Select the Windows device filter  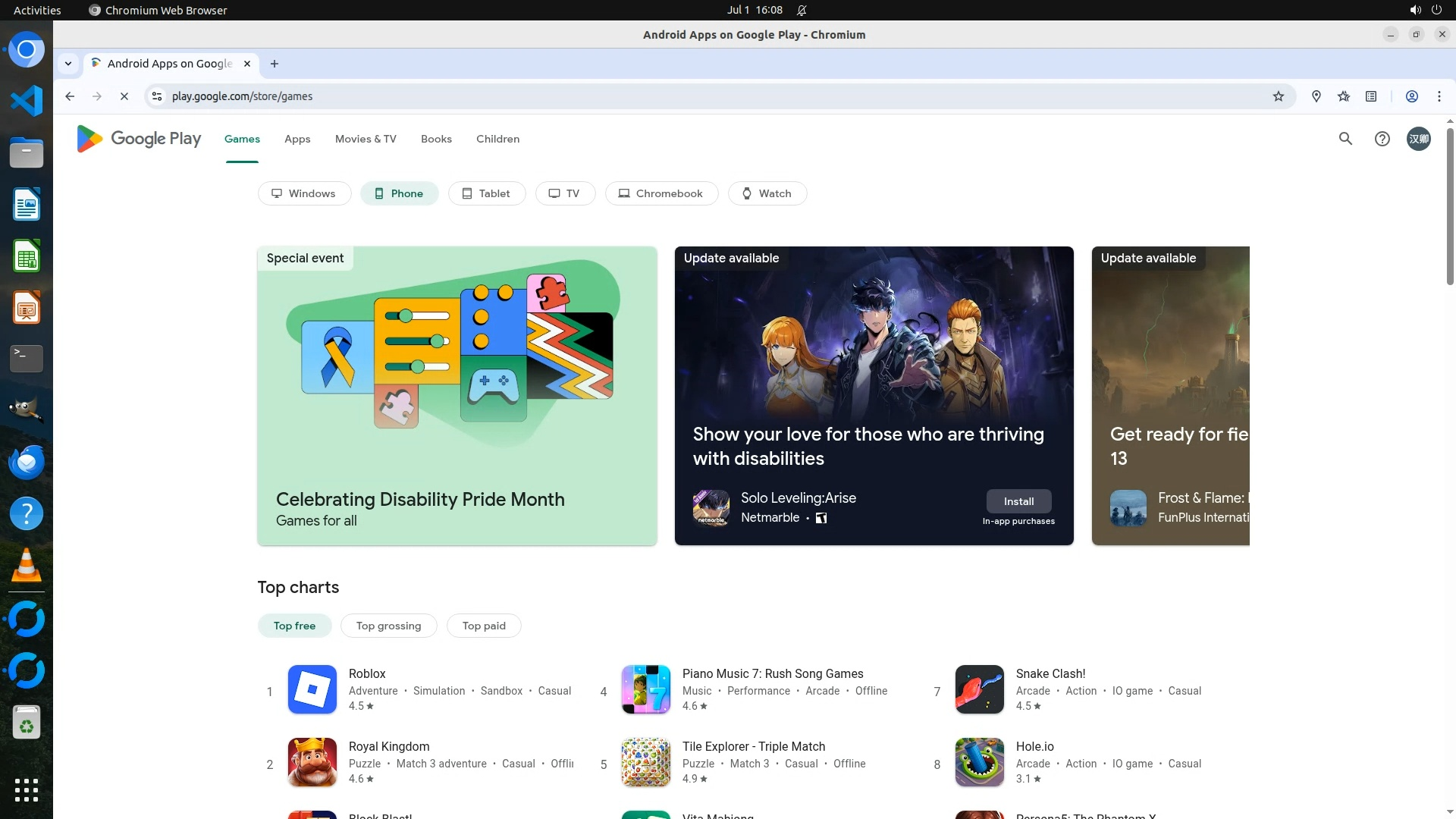(x=304, y=193)
